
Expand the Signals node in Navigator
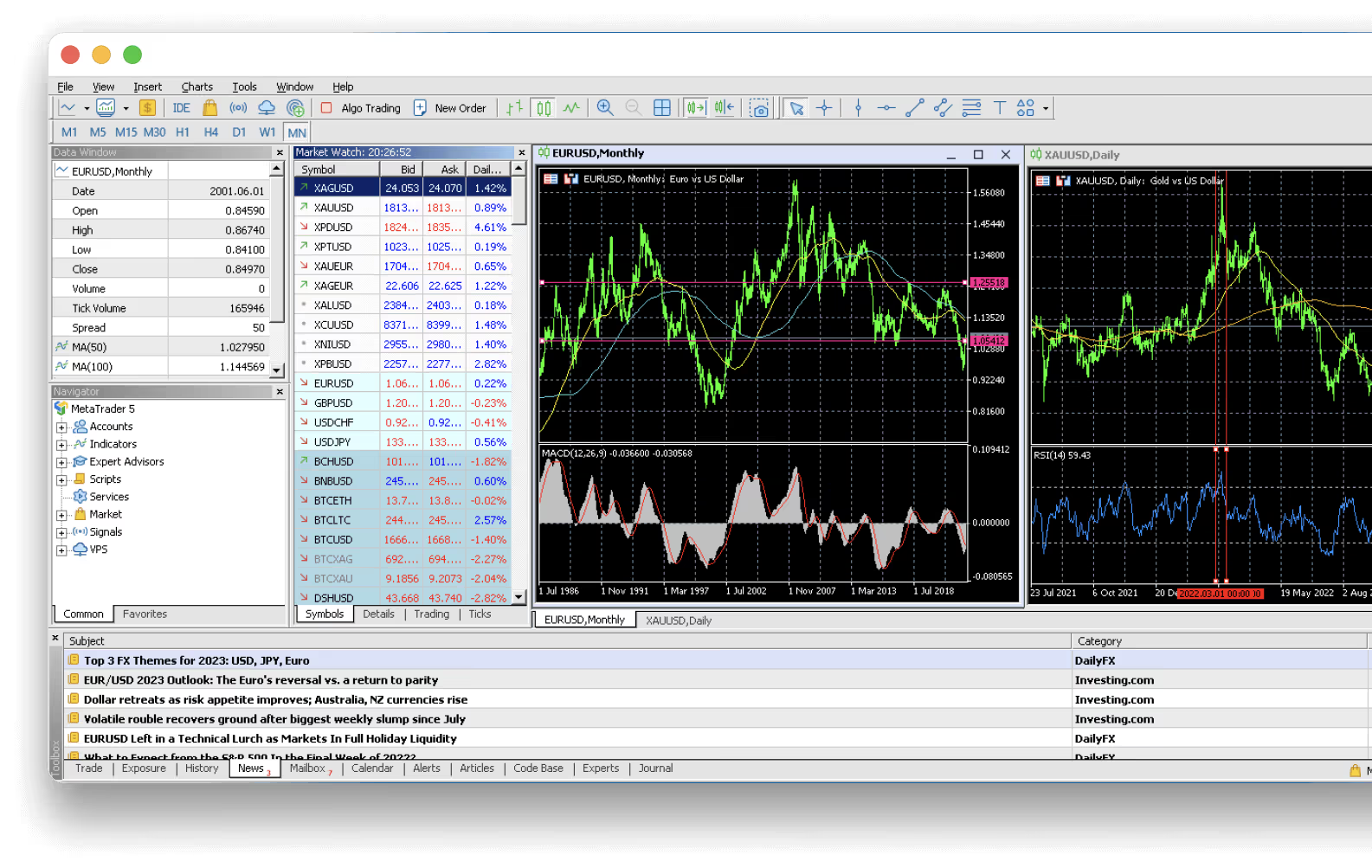click(61, 533)
